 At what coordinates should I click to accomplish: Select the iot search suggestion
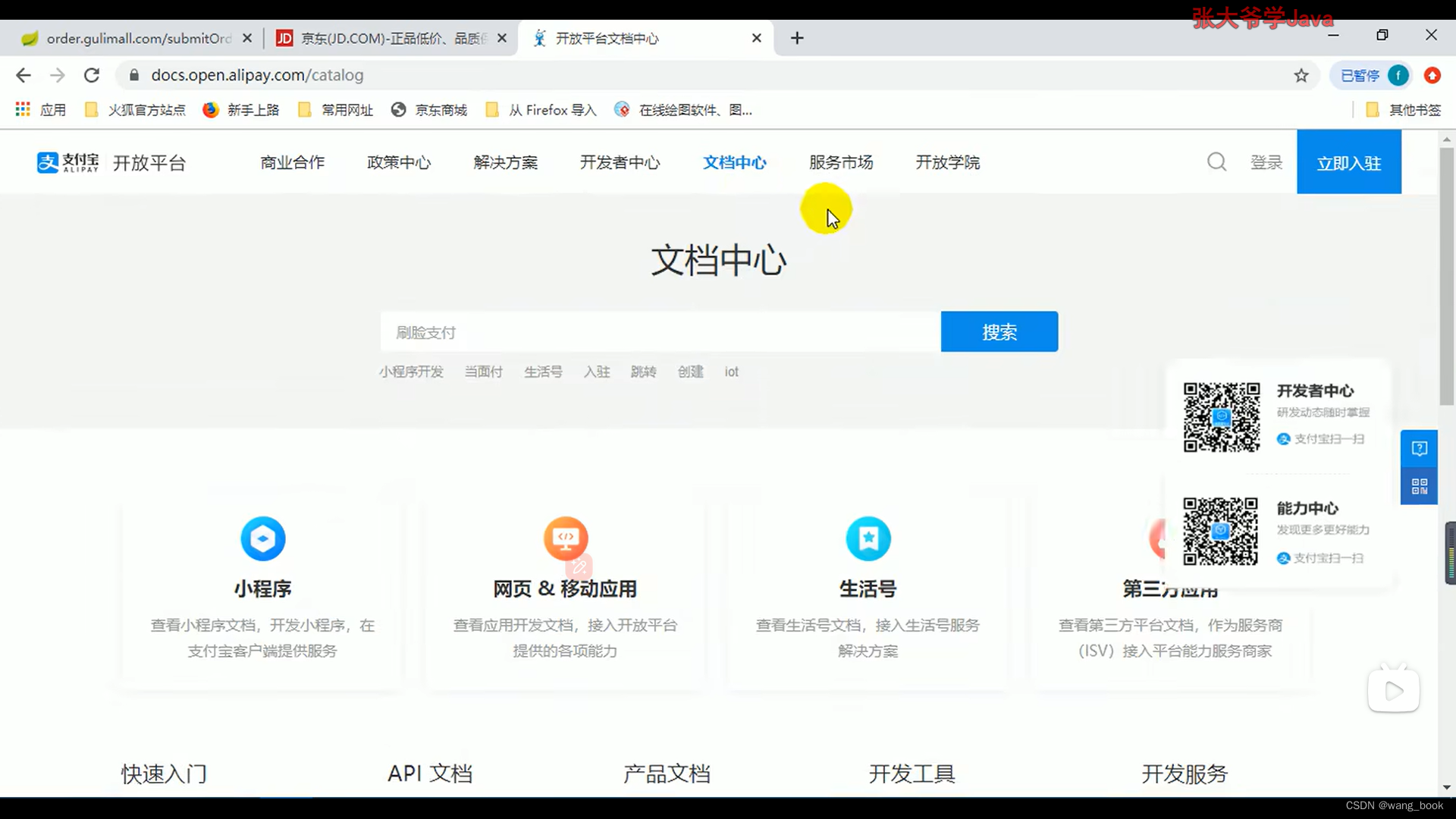[731, 372]
